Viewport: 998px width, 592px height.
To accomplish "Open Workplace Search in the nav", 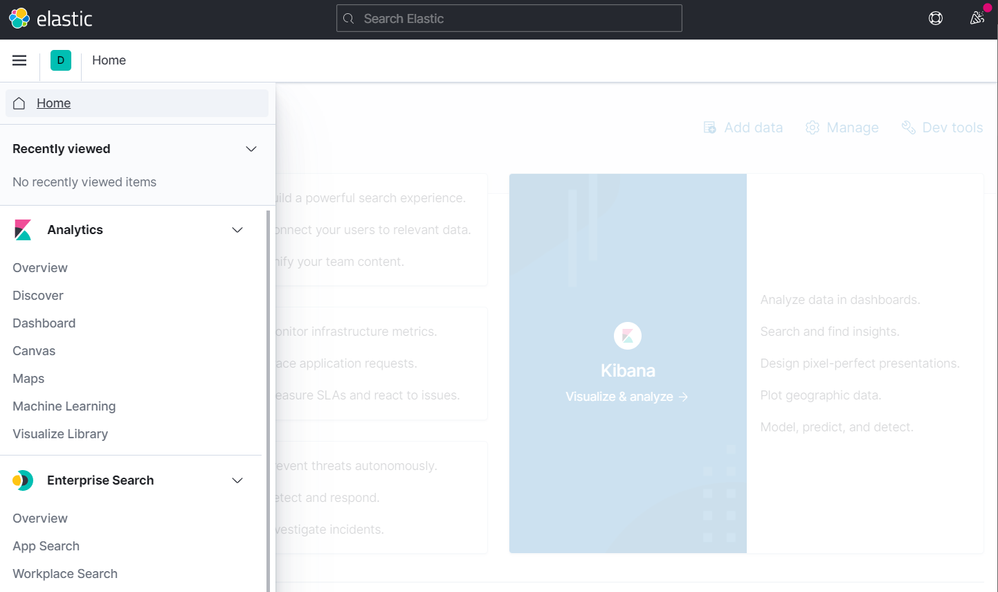I will pyautogui.click(x=65, y=574).
